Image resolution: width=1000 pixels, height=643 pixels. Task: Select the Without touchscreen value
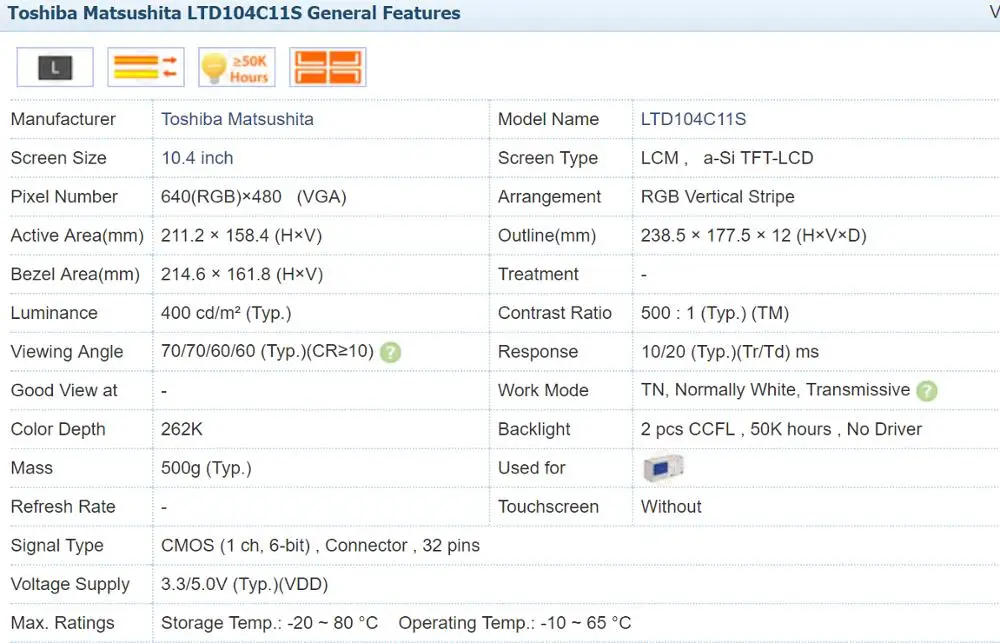point(671,507)
